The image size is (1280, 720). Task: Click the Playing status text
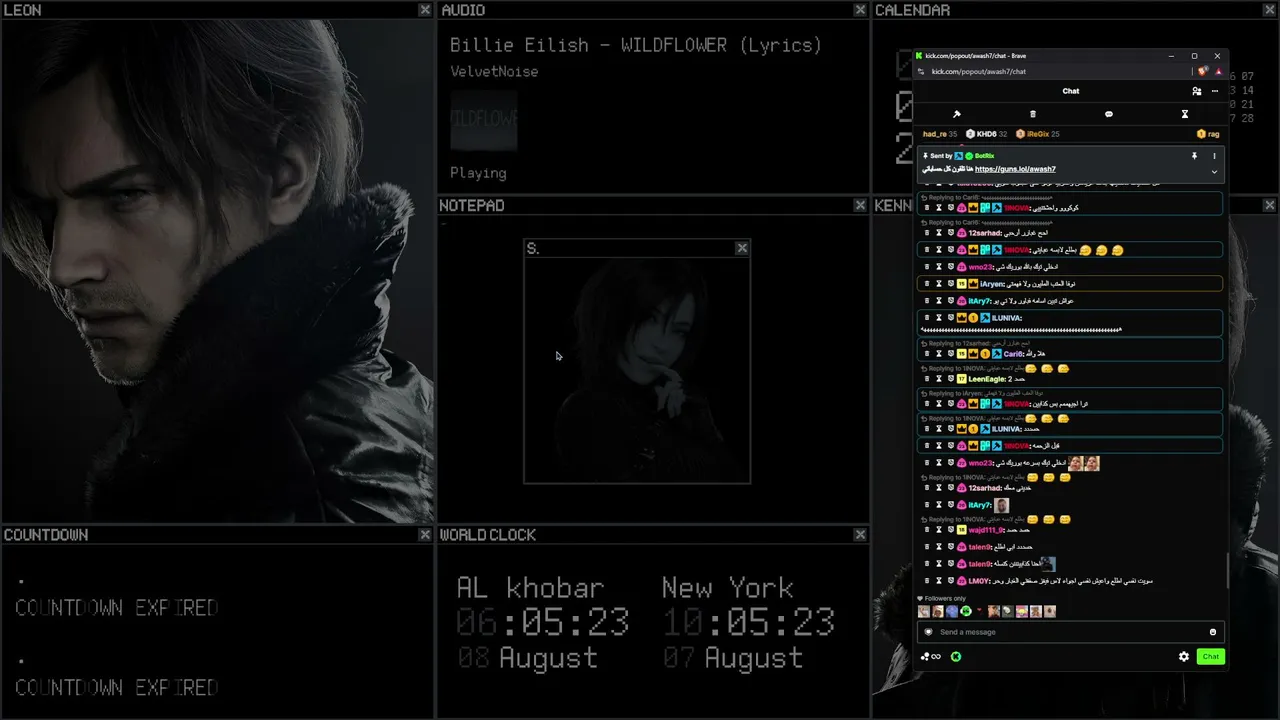(478, 173)
